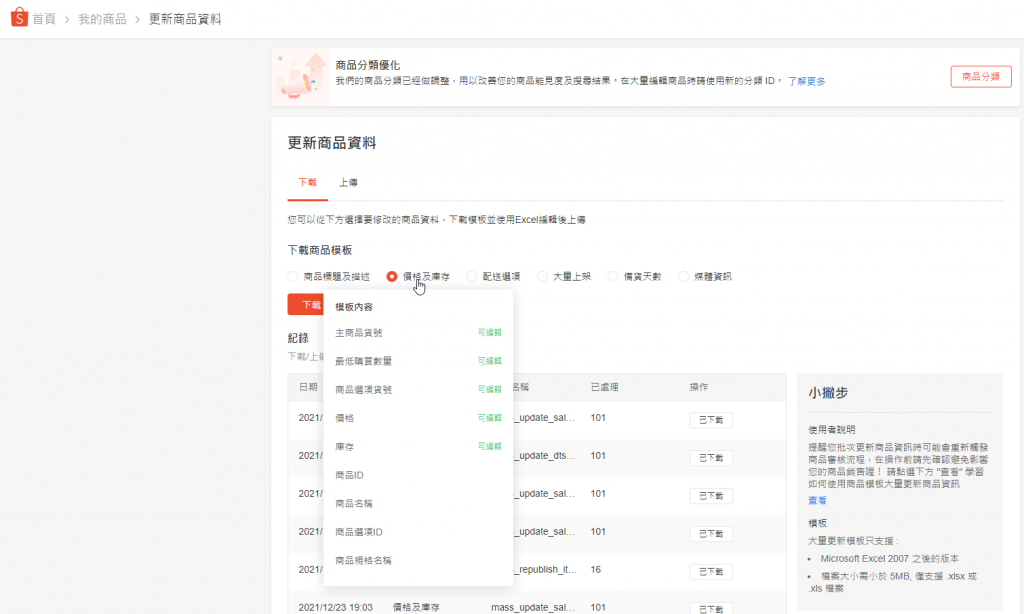Image resolution: width=1024 pixels, height=614 pixels.
Task: Select the 商品標題及描述 radio option
Action: (293, 276)
